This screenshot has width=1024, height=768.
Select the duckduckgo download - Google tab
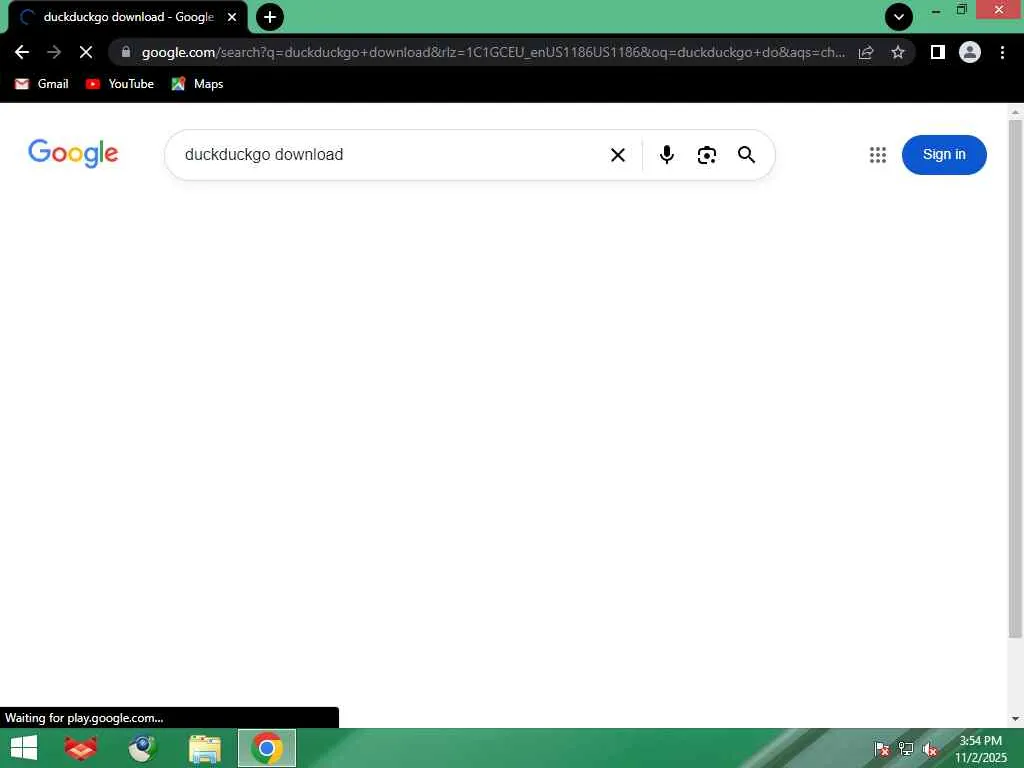(128, 17)
